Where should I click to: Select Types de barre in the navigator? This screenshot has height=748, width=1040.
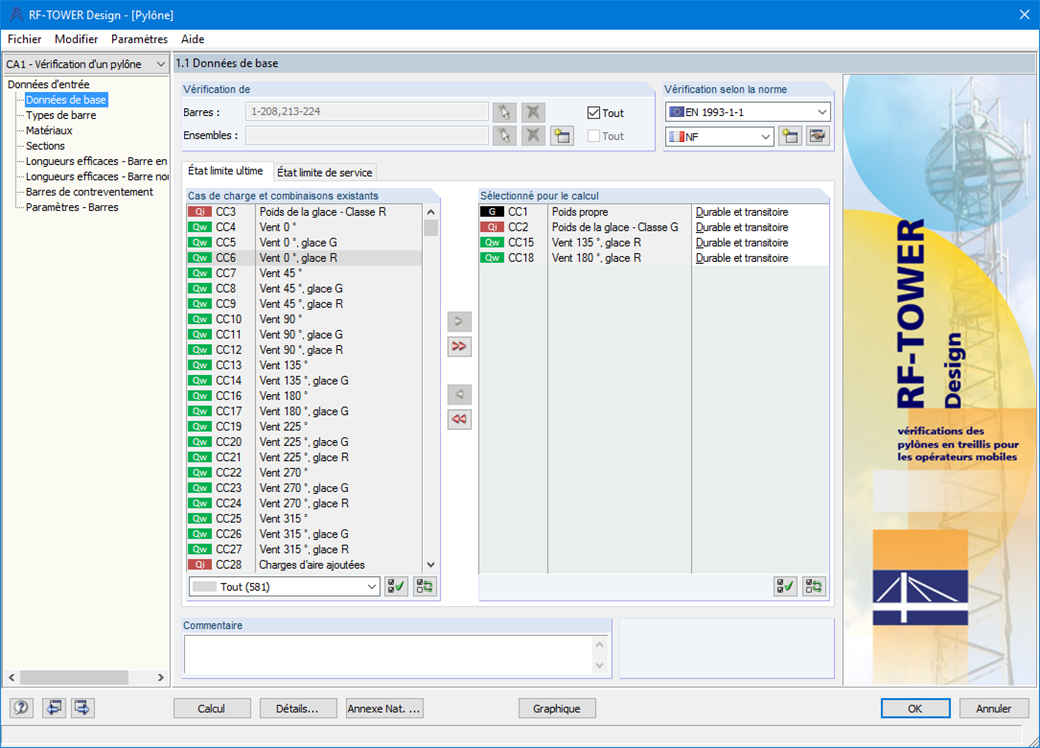61,115
